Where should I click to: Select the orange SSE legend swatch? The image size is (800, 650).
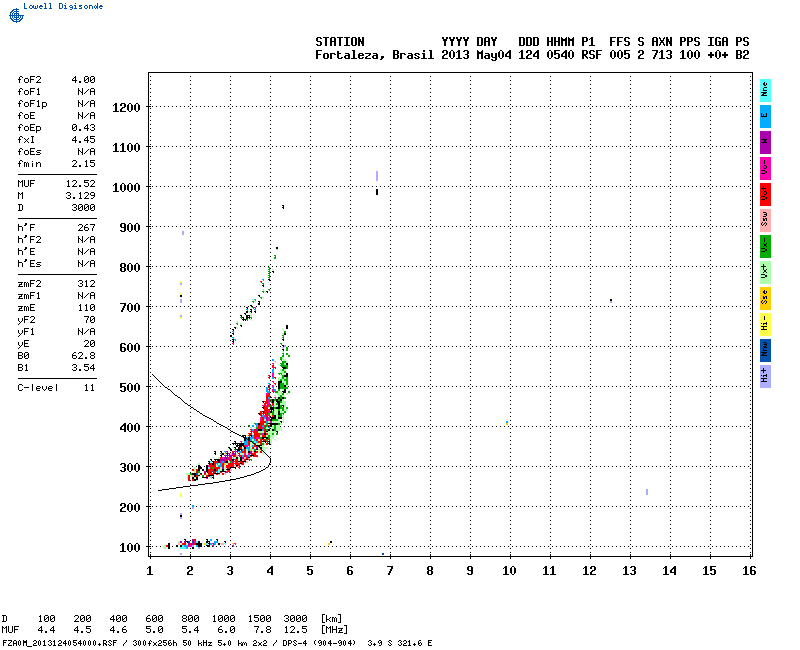pos(765,298)
